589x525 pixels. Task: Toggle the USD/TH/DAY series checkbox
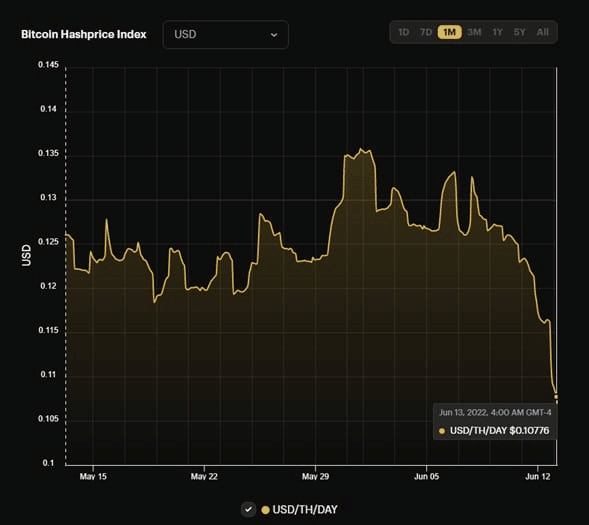coord(248,510)
